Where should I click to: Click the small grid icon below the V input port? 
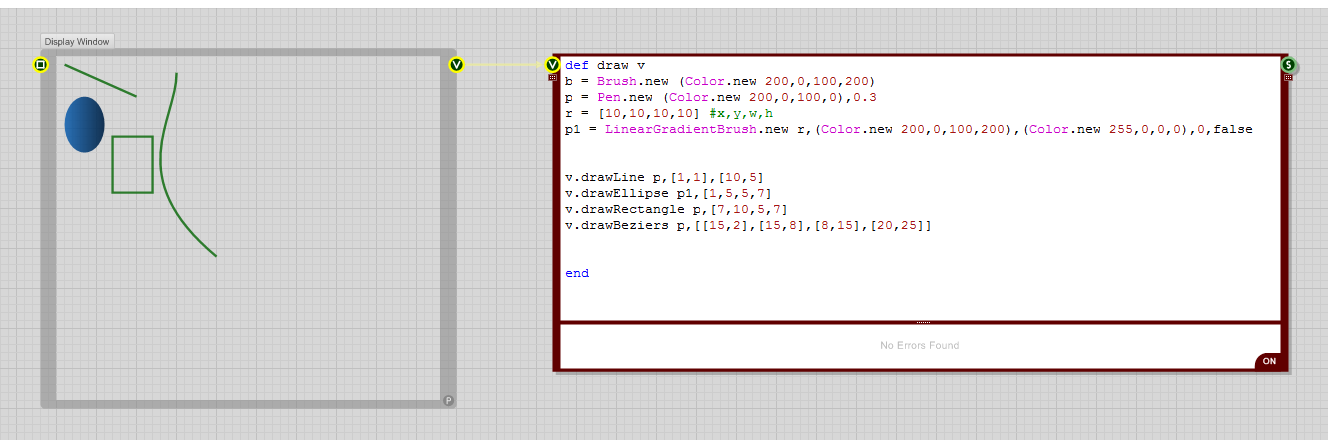pyautogui.click(x=552, y=77)
